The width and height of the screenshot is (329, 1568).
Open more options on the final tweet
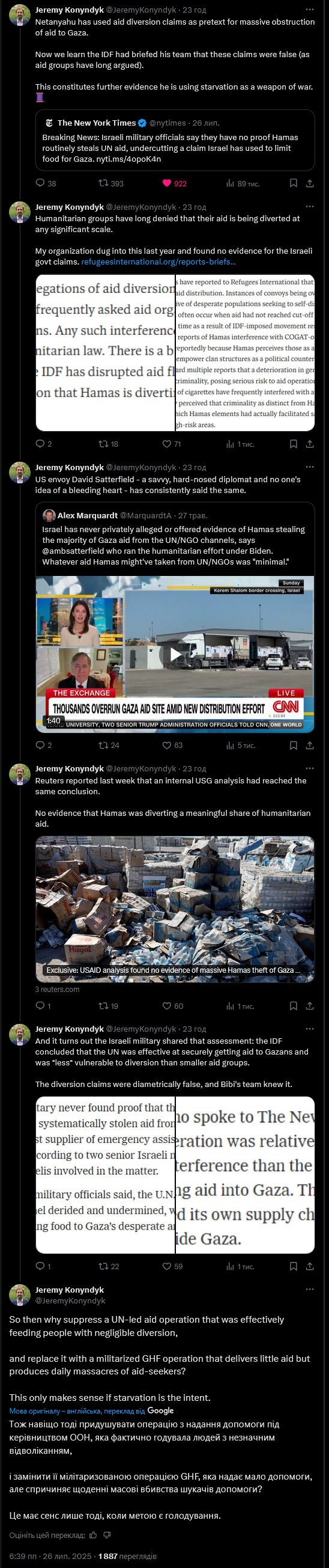click(x=310, y=1289)
